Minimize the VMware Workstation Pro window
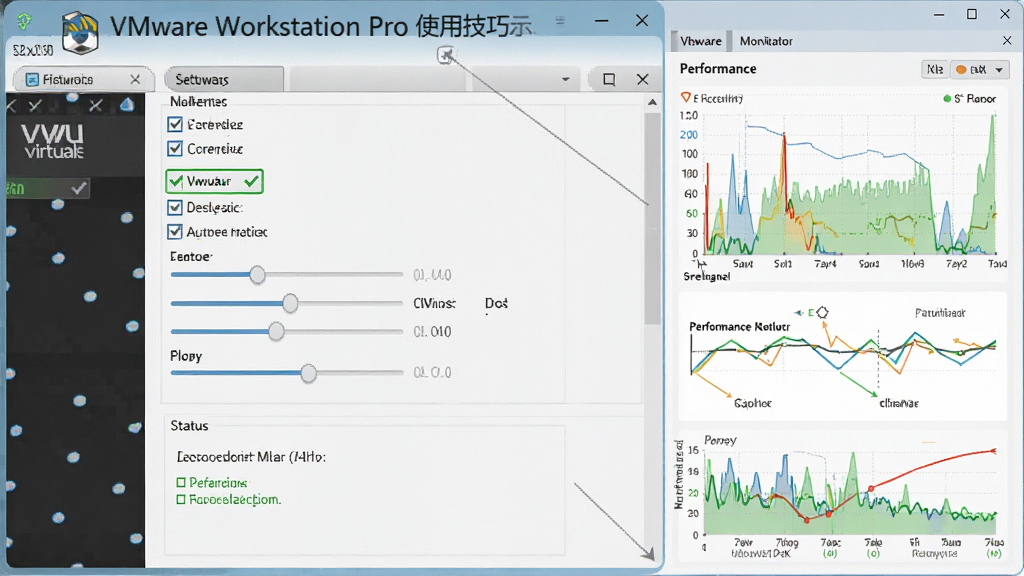Screen dimensions: 1024x576 tap(602, 21)
